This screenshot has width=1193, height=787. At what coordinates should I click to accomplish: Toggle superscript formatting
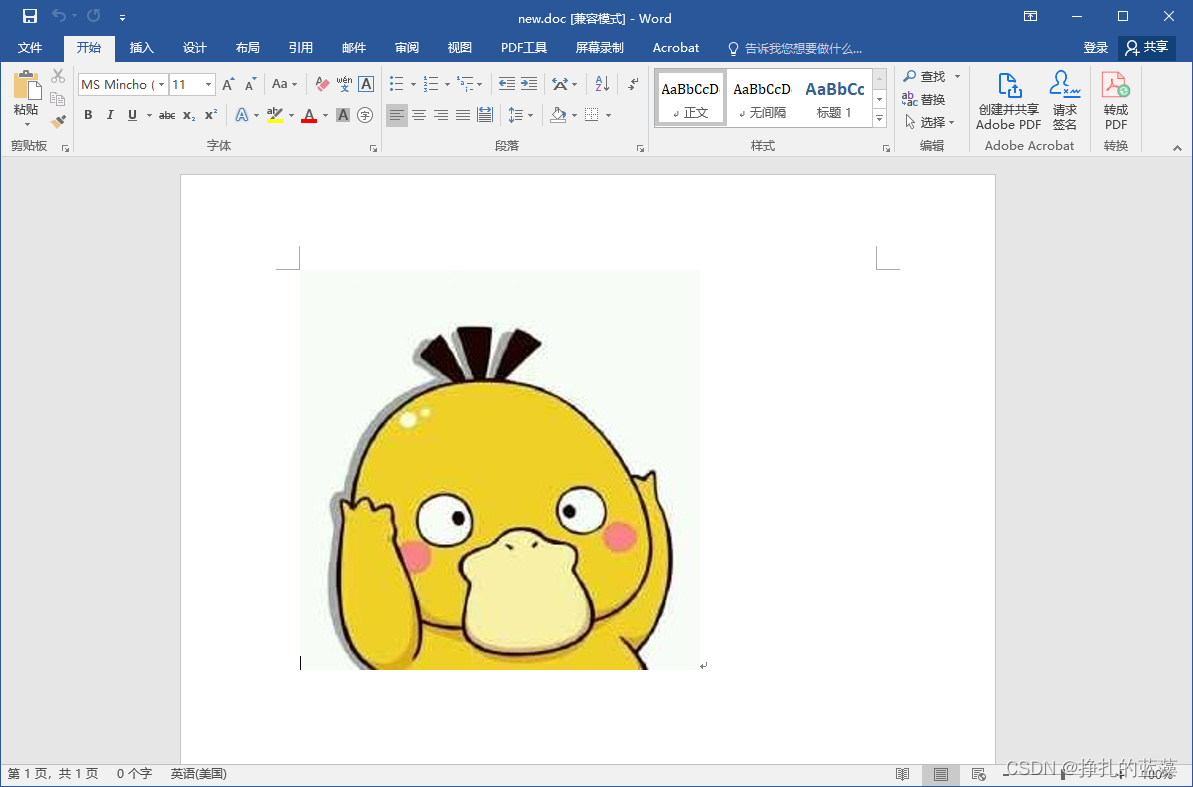212,115
